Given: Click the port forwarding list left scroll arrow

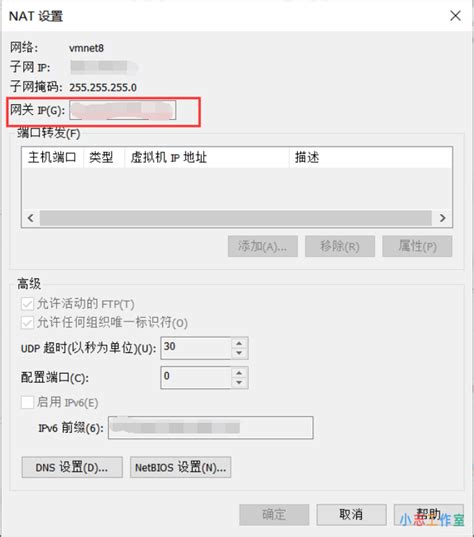Looking at the screenshot, I should tap(31, 218).
